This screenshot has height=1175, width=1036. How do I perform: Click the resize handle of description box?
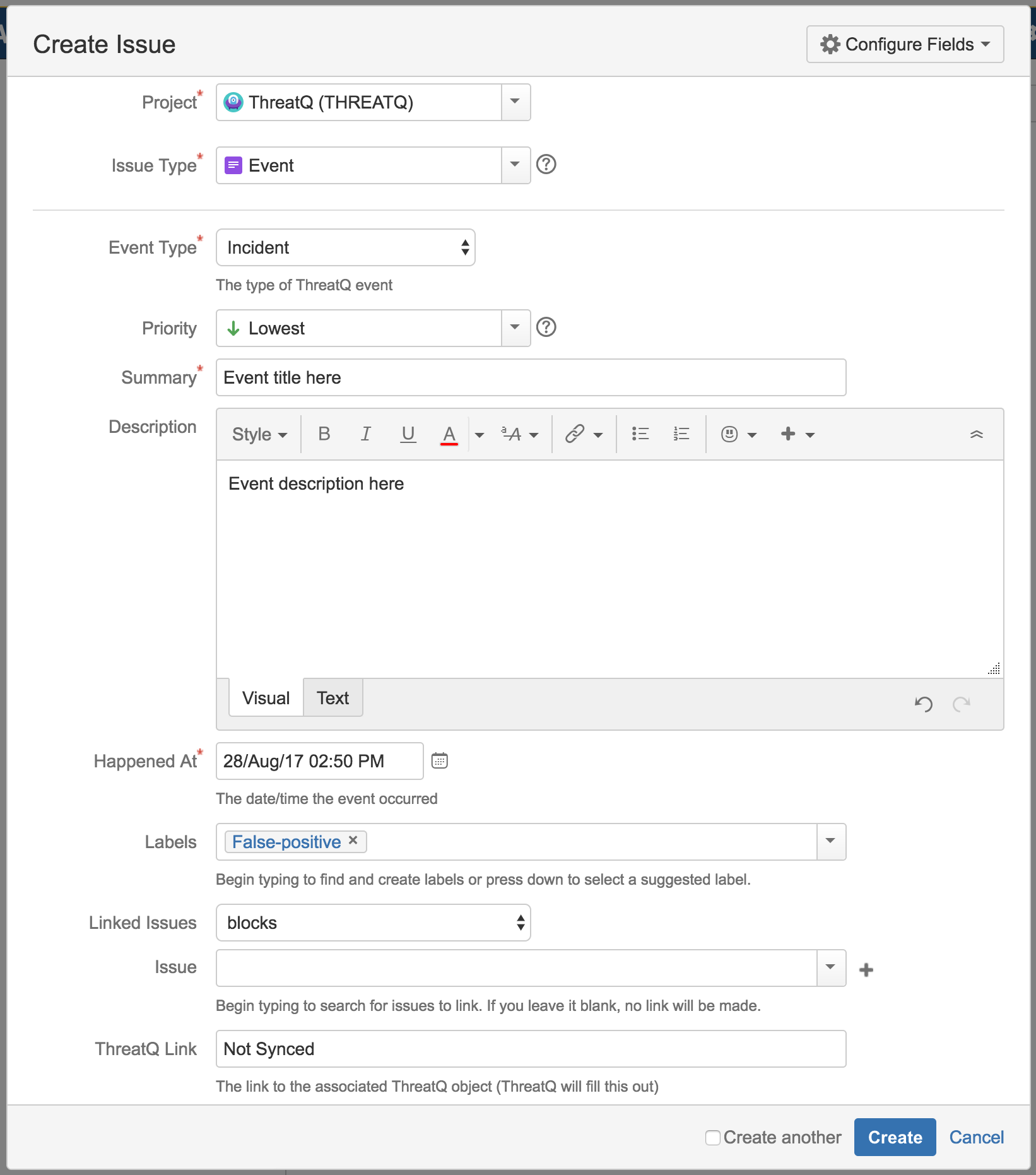(x=994, y=669)
